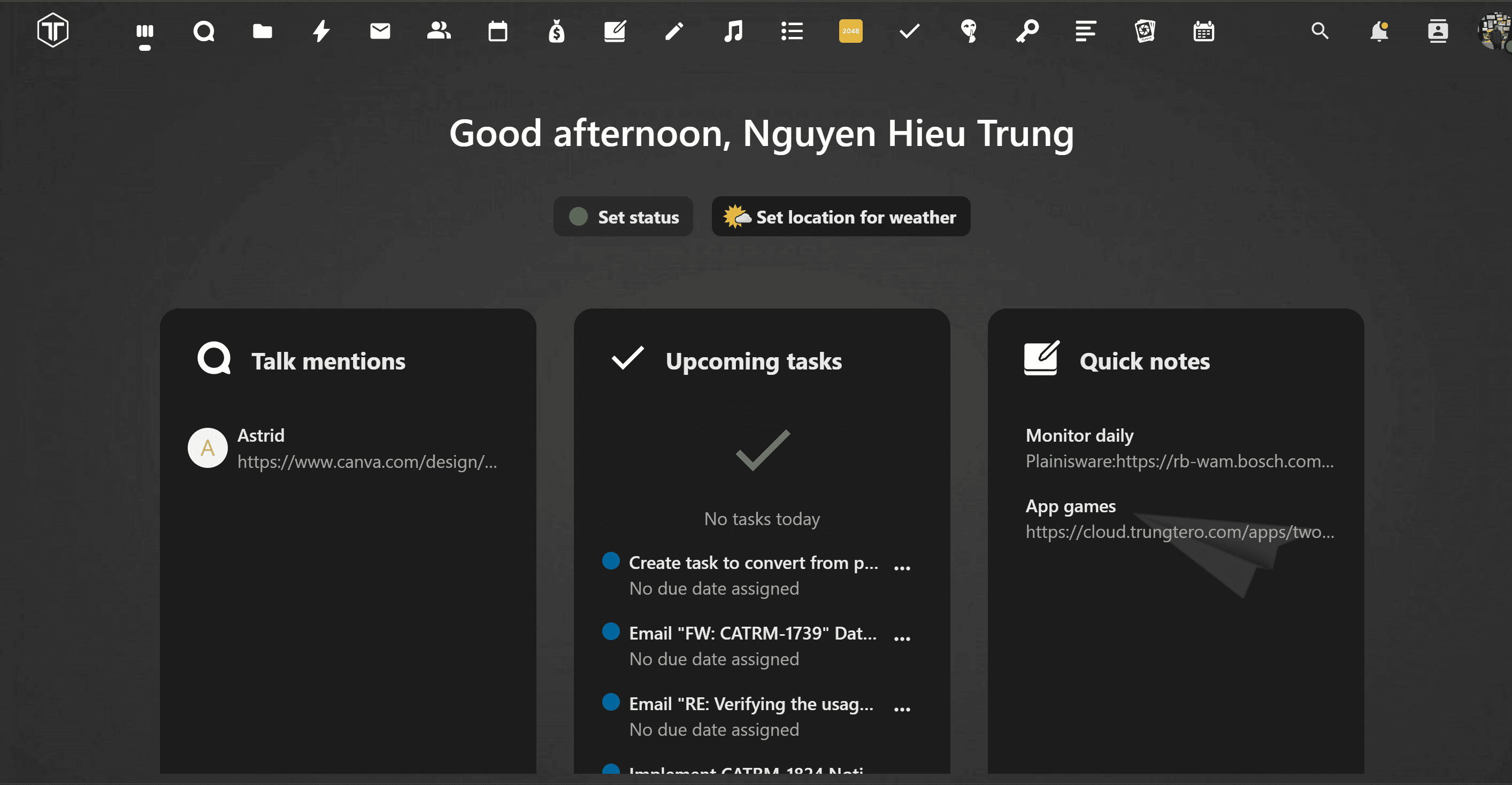Open the Music note icon

click(x=733, y=31)
